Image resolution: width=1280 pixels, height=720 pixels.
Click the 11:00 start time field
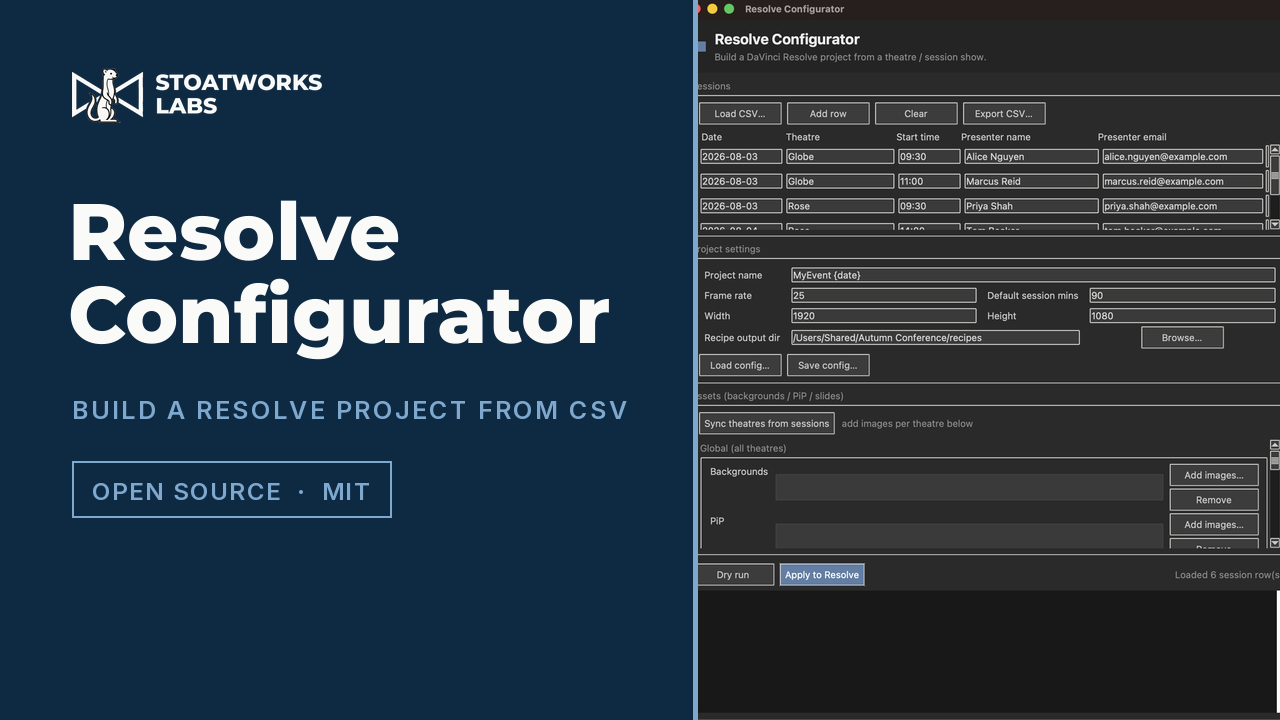pos(928,181)
